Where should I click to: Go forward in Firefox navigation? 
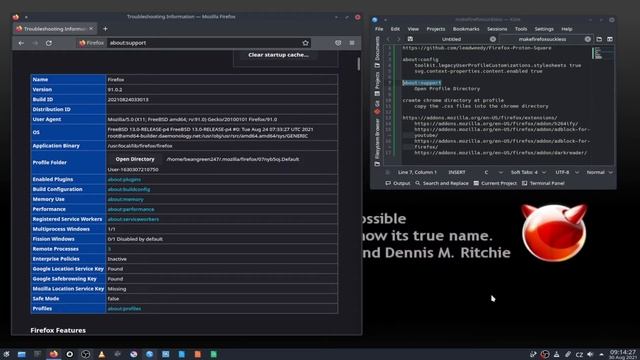[35, 43]
